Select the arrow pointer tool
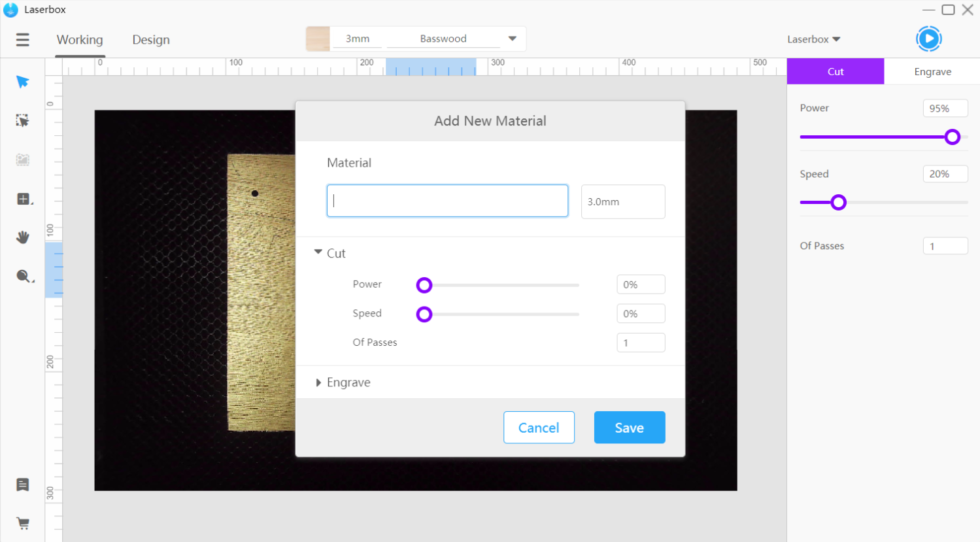 [22, 82]
